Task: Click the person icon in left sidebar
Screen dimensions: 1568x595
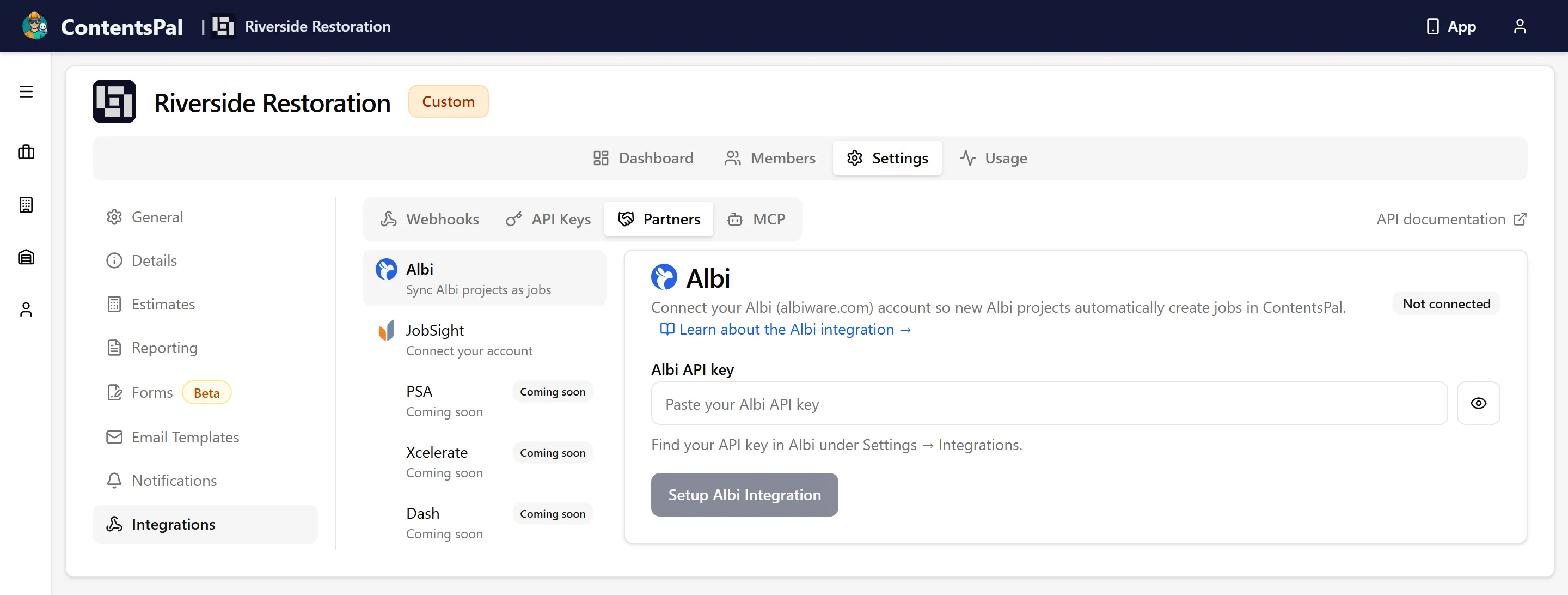Action: 26,309
